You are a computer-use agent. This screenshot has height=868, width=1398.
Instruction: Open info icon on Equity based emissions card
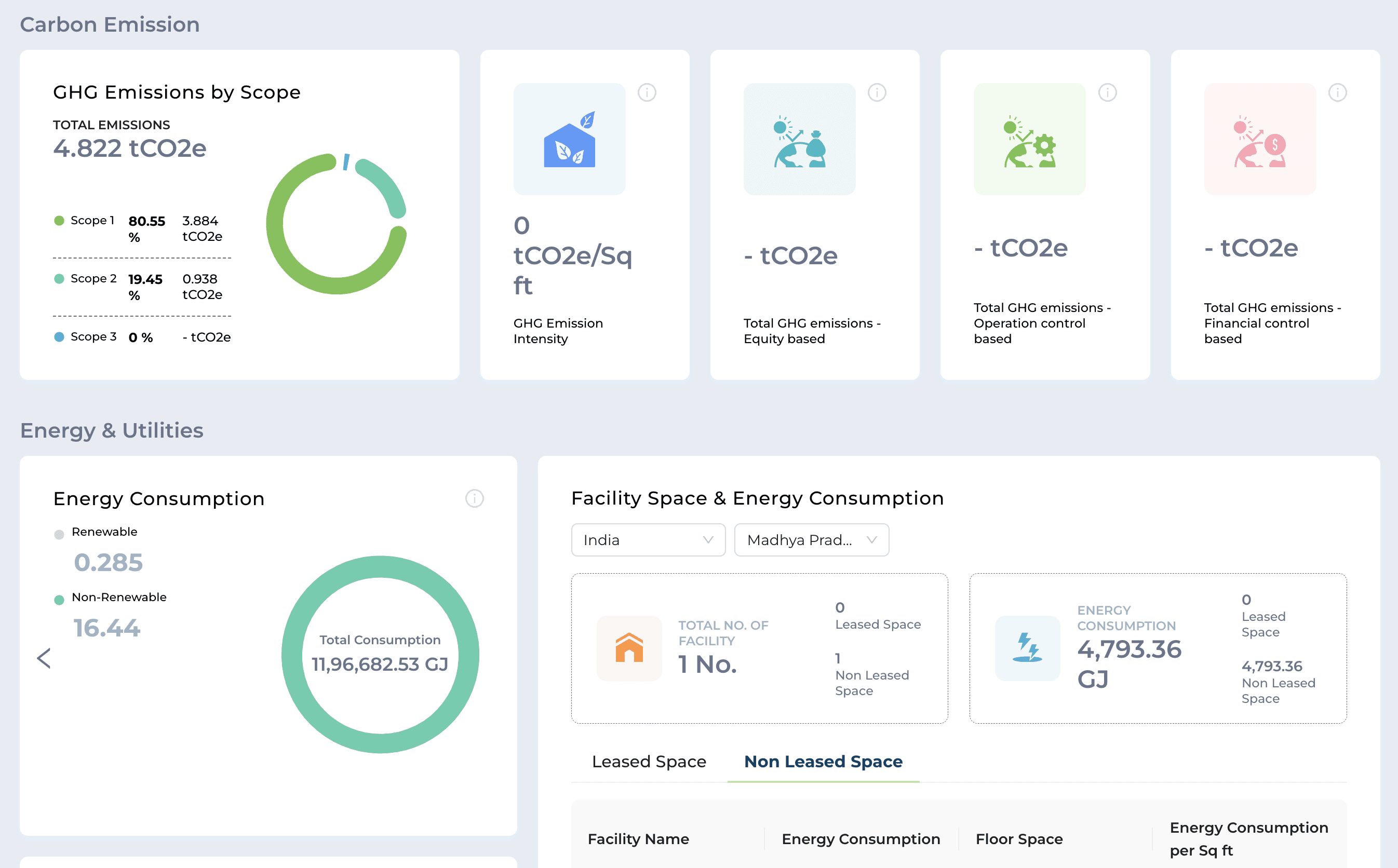877,92
